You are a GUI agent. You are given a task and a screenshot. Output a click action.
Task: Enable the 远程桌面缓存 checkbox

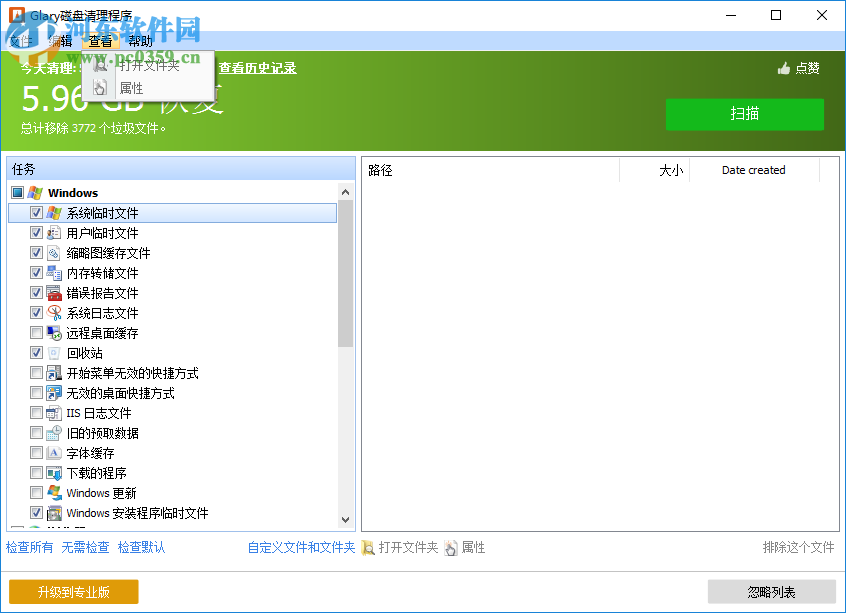point(37,332)
